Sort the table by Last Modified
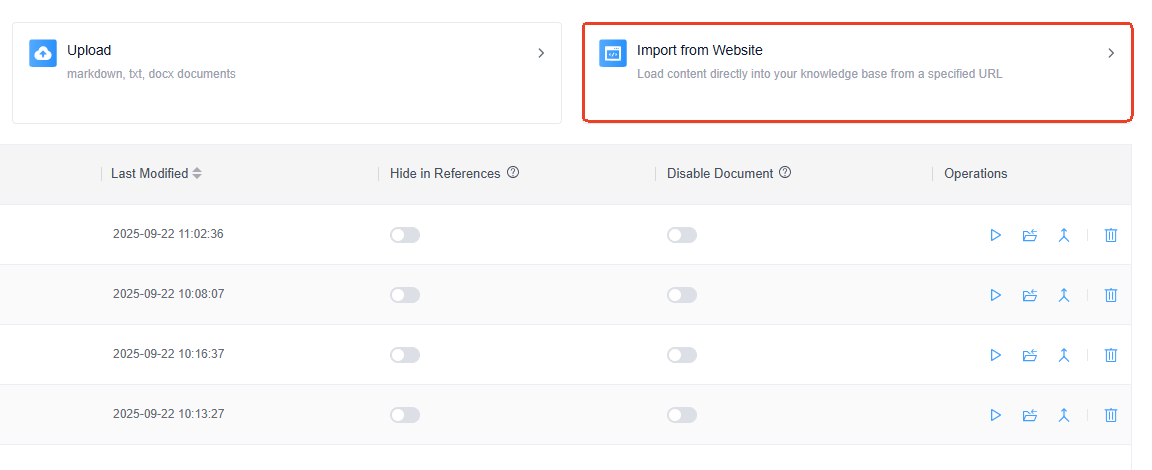Screen dimensions: 1152x470 (197, 173)
